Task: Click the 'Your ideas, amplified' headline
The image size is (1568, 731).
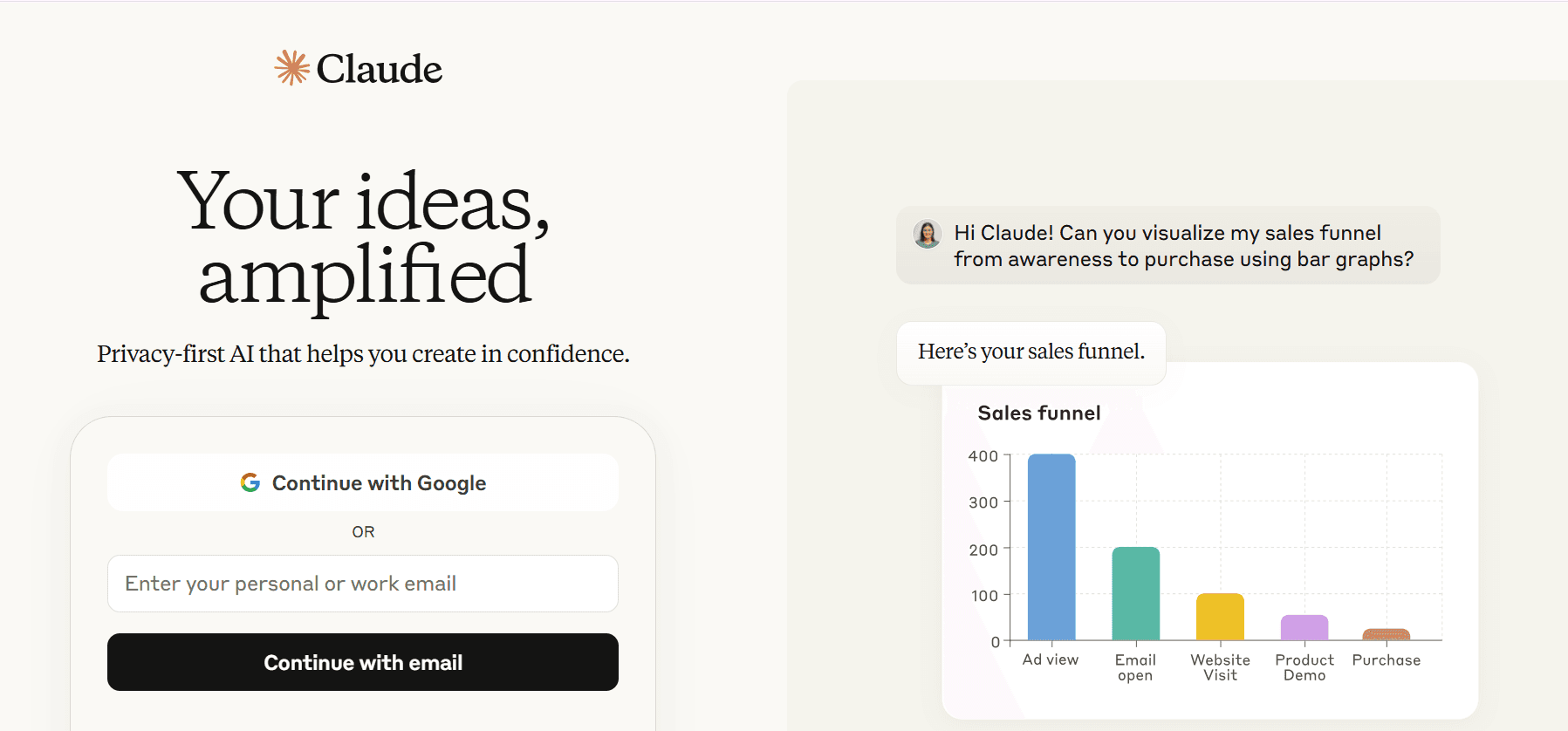Action: click(364, 237)
